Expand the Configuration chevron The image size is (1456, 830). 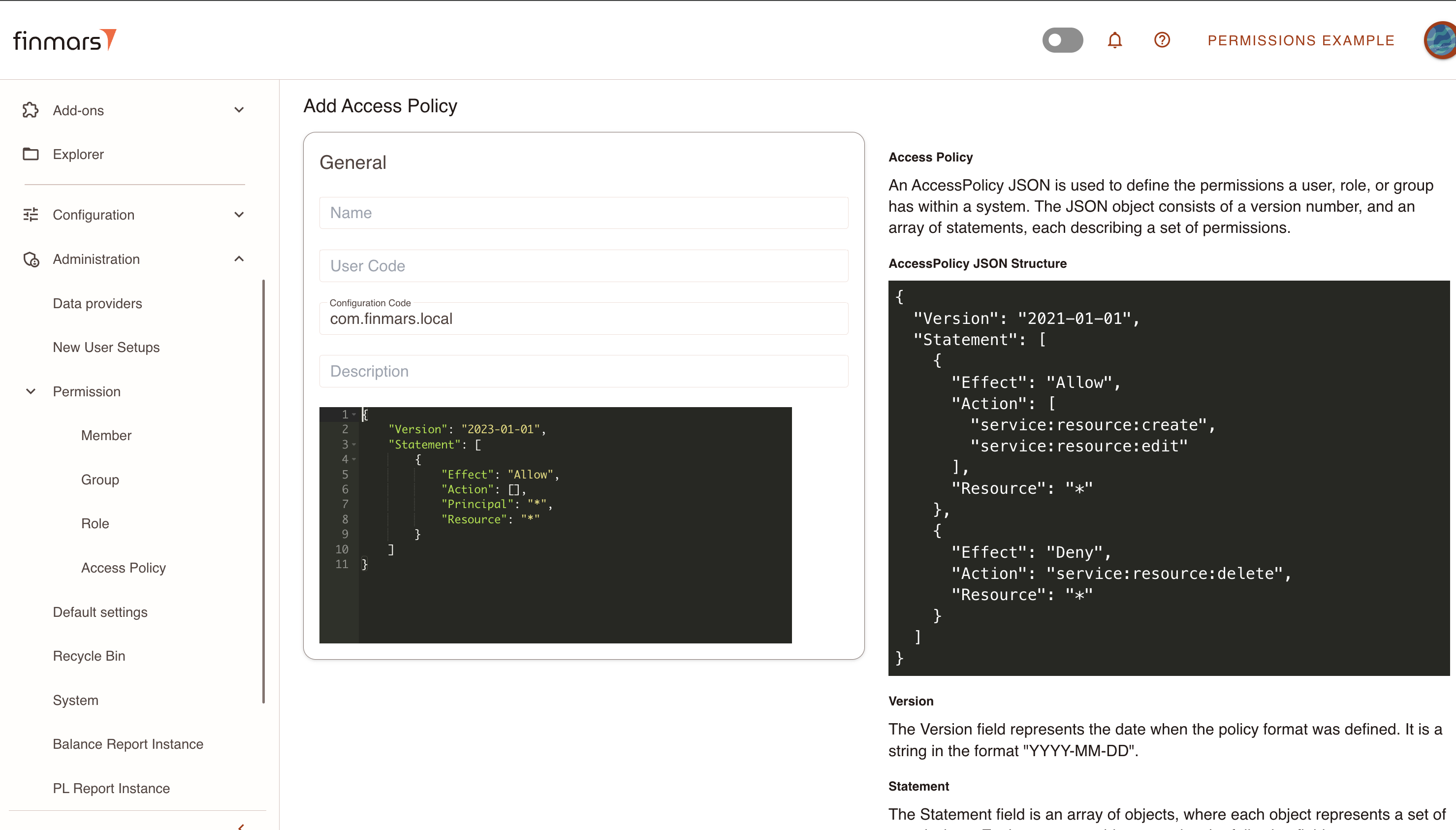239,215
